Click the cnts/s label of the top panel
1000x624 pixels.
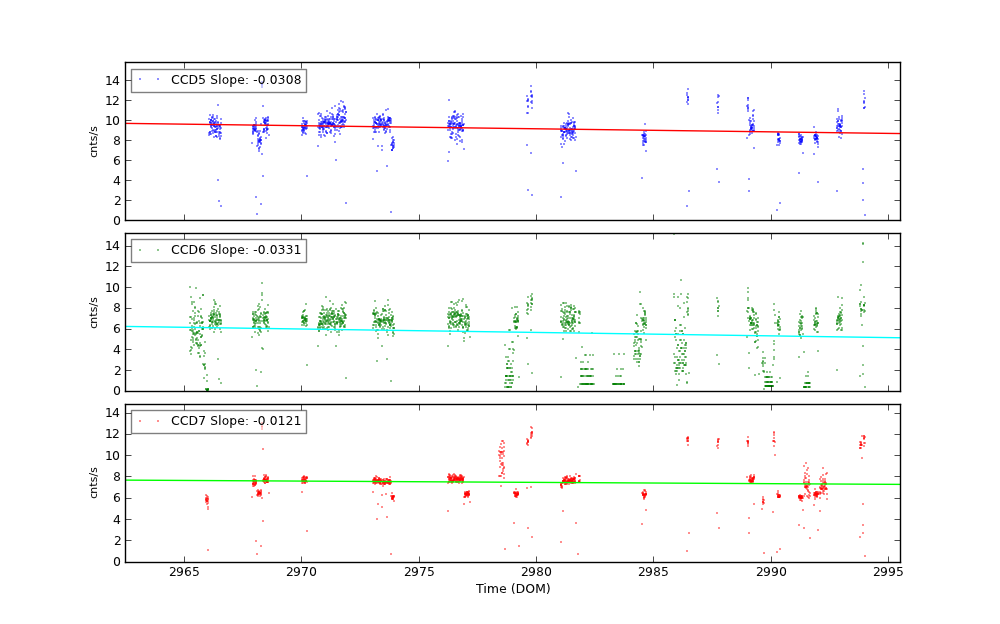click(x=94, y=141)
